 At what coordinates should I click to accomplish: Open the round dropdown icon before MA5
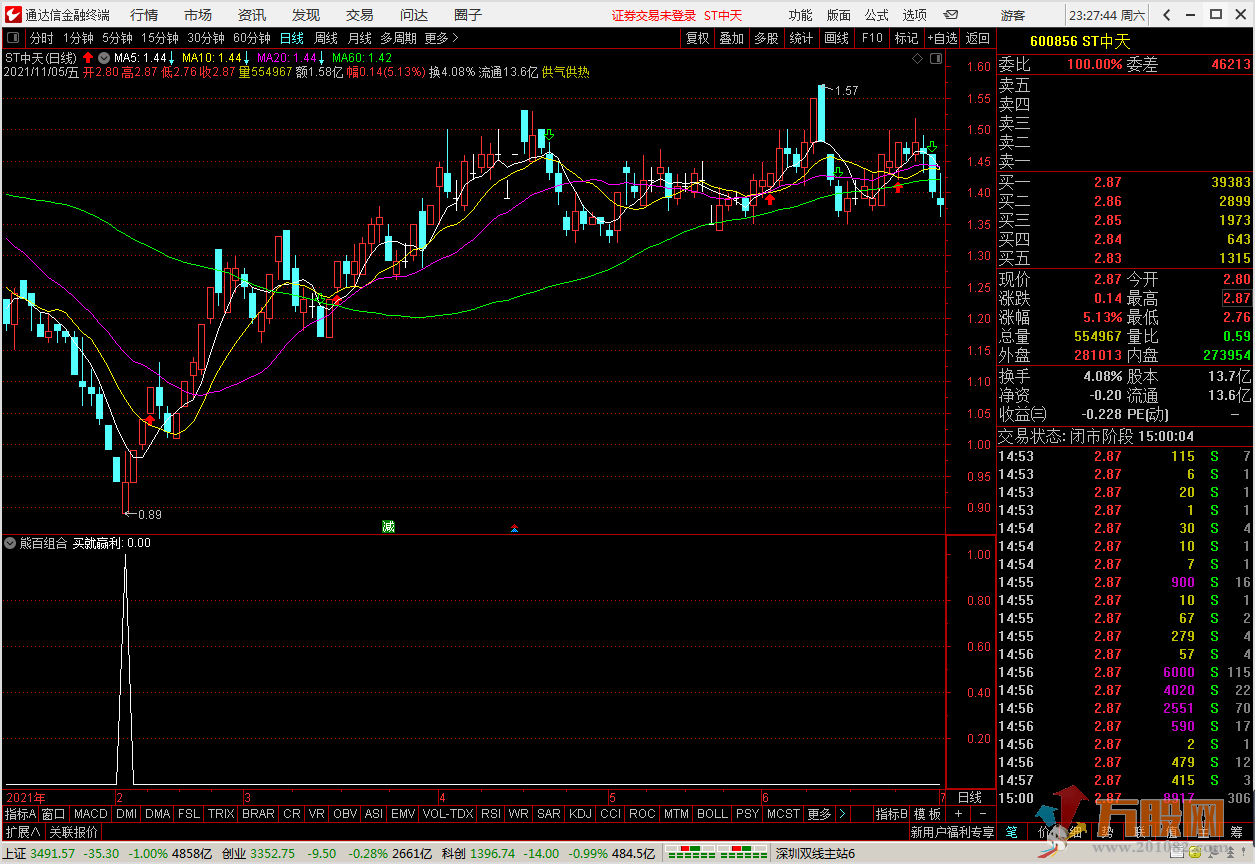tap(104, 57)
